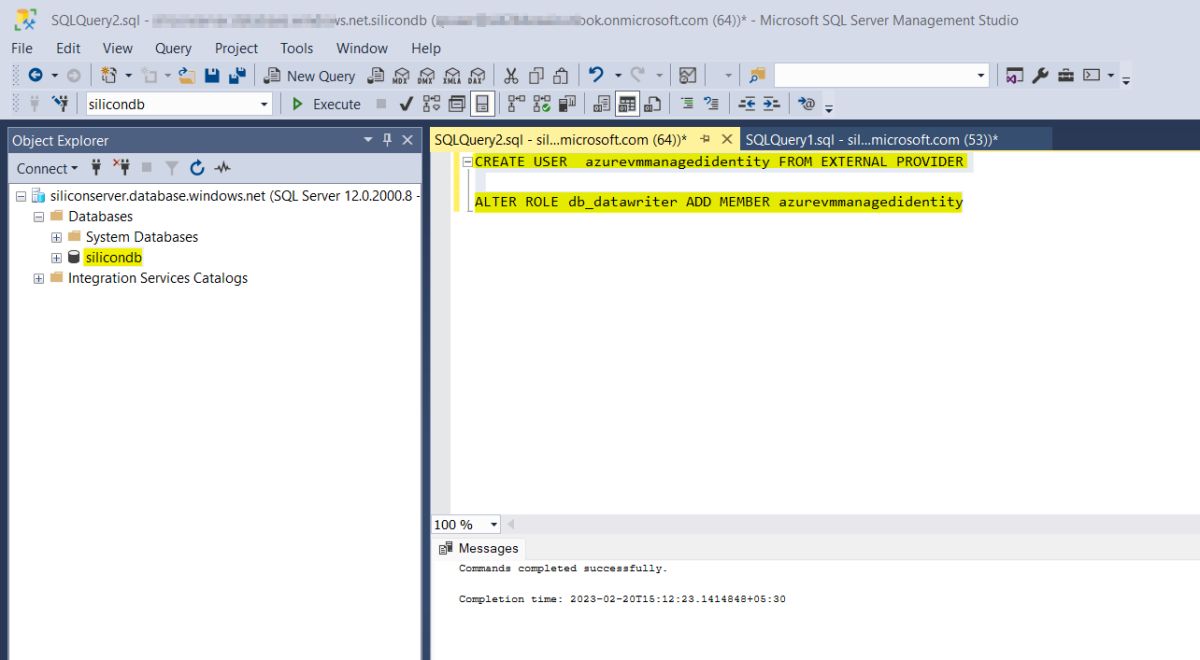Click the XMLA query icon
The width and height of the screenshot is (1200, 660).
point(452,75)
